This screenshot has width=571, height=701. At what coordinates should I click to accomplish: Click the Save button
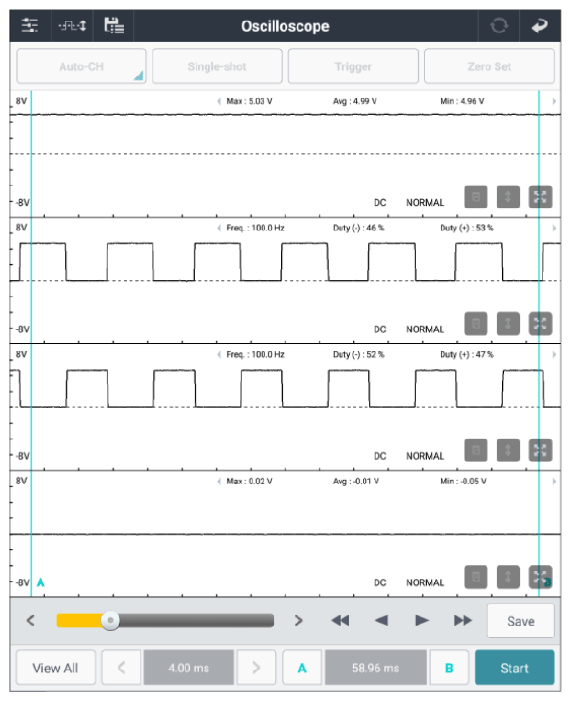[520, 621]
